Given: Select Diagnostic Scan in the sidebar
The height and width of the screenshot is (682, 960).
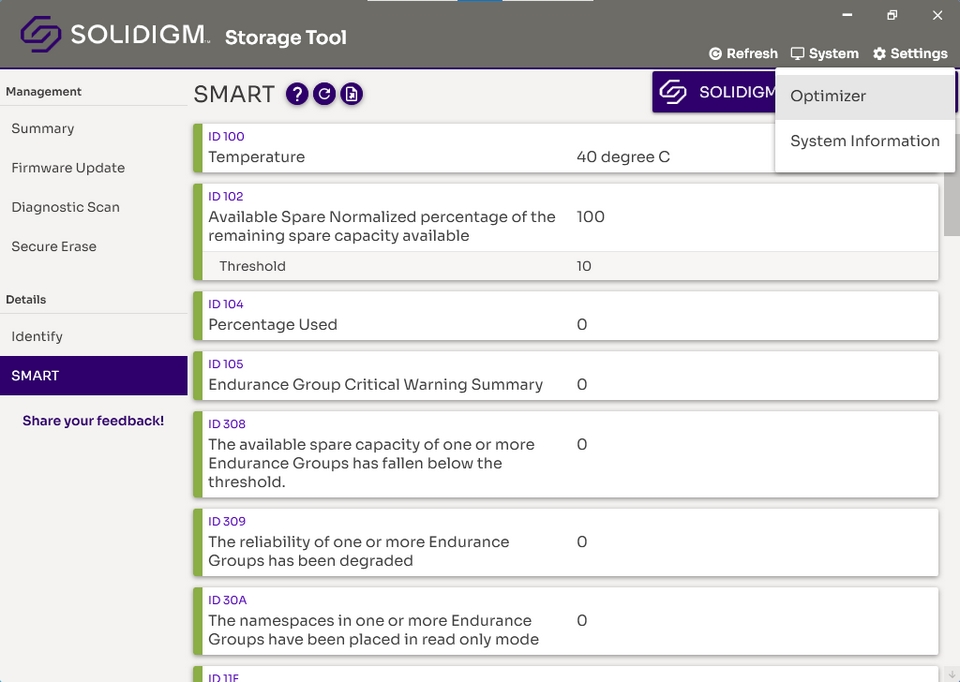Looking at the screenshot, I should (94, 207).
